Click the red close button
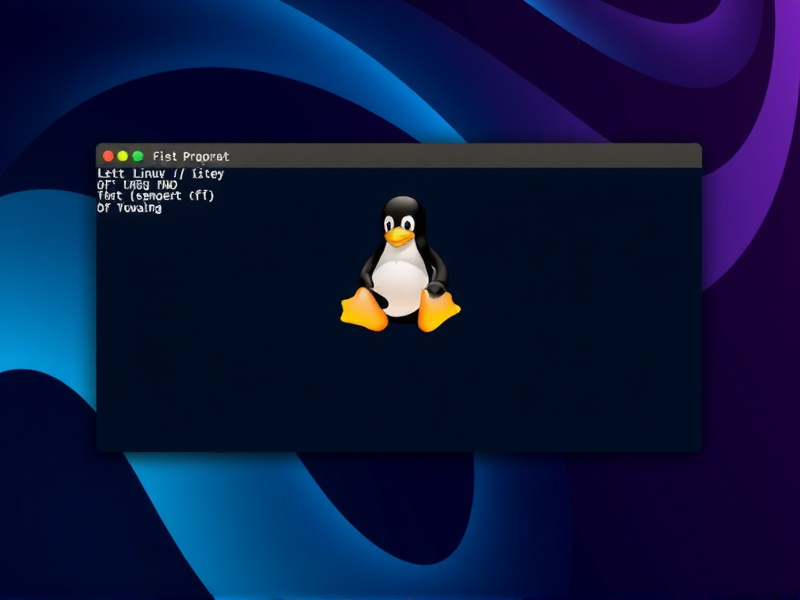 point(107,156)
